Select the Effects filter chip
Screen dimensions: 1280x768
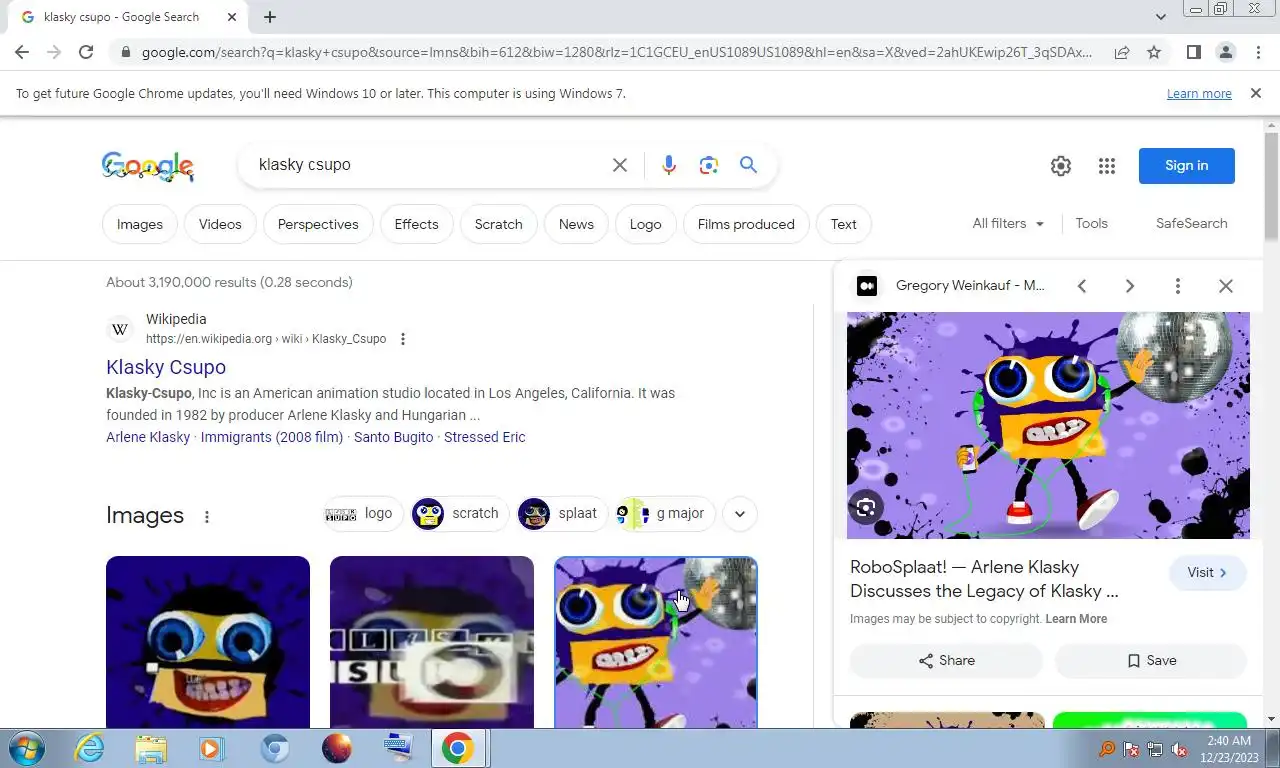pyautogui.click(x=416, y=224)
